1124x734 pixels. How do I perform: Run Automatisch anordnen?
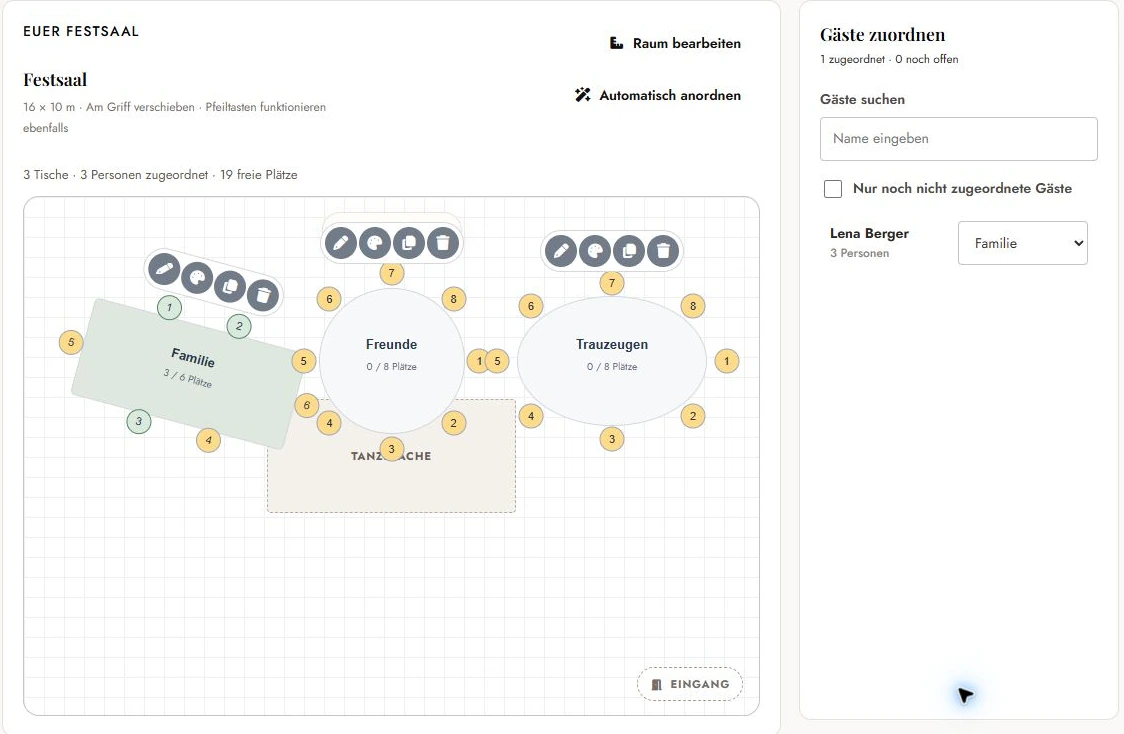pos(658,95)
